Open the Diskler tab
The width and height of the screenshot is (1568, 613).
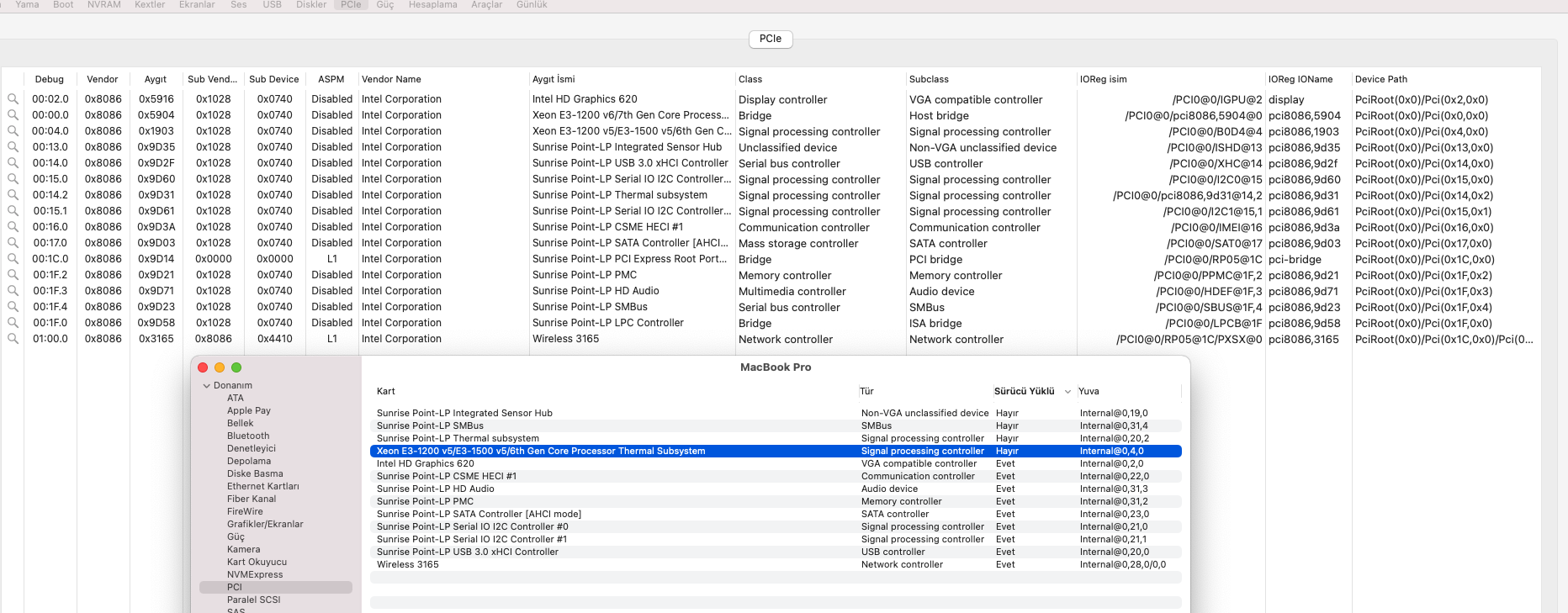click(311, 5)
